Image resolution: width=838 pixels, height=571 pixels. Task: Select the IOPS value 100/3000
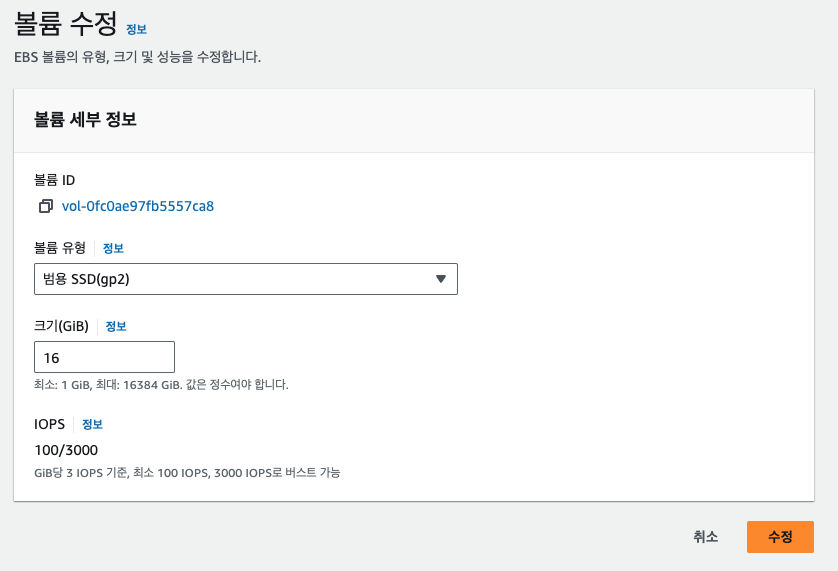[x=66, y=450]
